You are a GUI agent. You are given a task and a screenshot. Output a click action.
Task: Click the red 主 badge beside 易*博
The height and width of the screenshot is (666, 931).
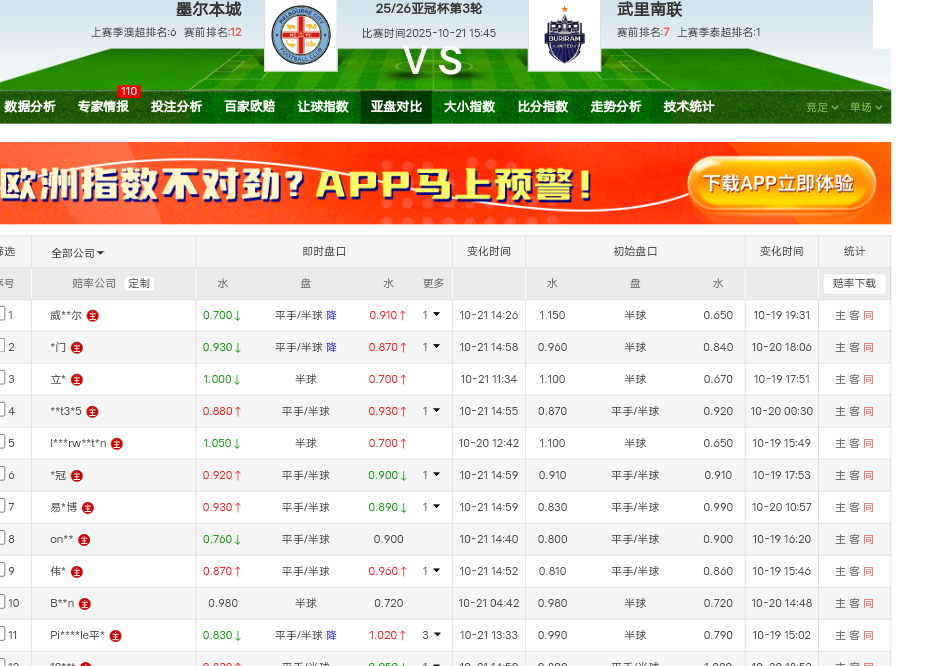pyautogui.click(x=88, y=508)
